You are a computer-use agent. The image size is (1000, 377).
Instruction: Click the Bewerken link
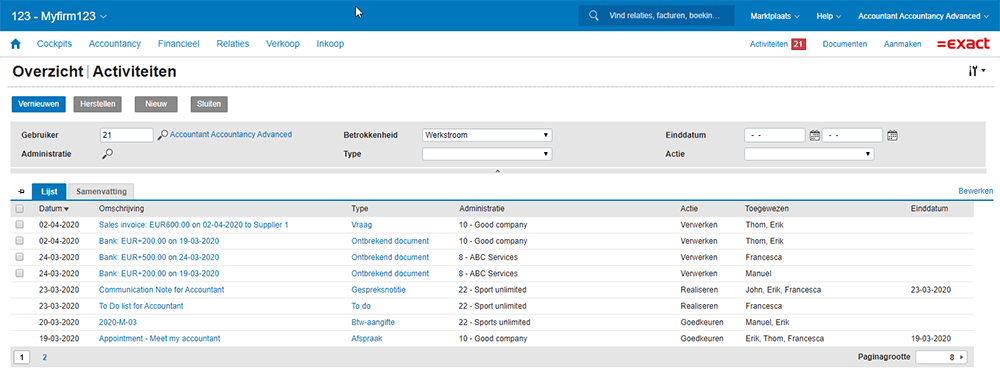point(976,191)
